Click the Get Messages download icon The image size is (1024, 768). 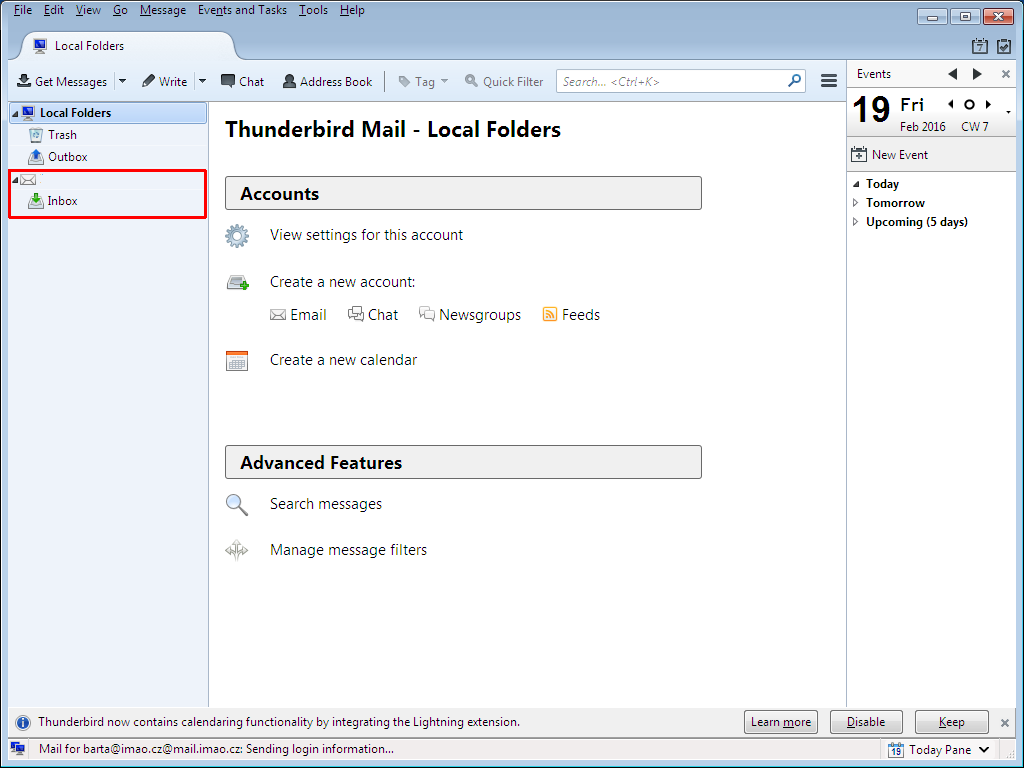[x=24, y=80]
